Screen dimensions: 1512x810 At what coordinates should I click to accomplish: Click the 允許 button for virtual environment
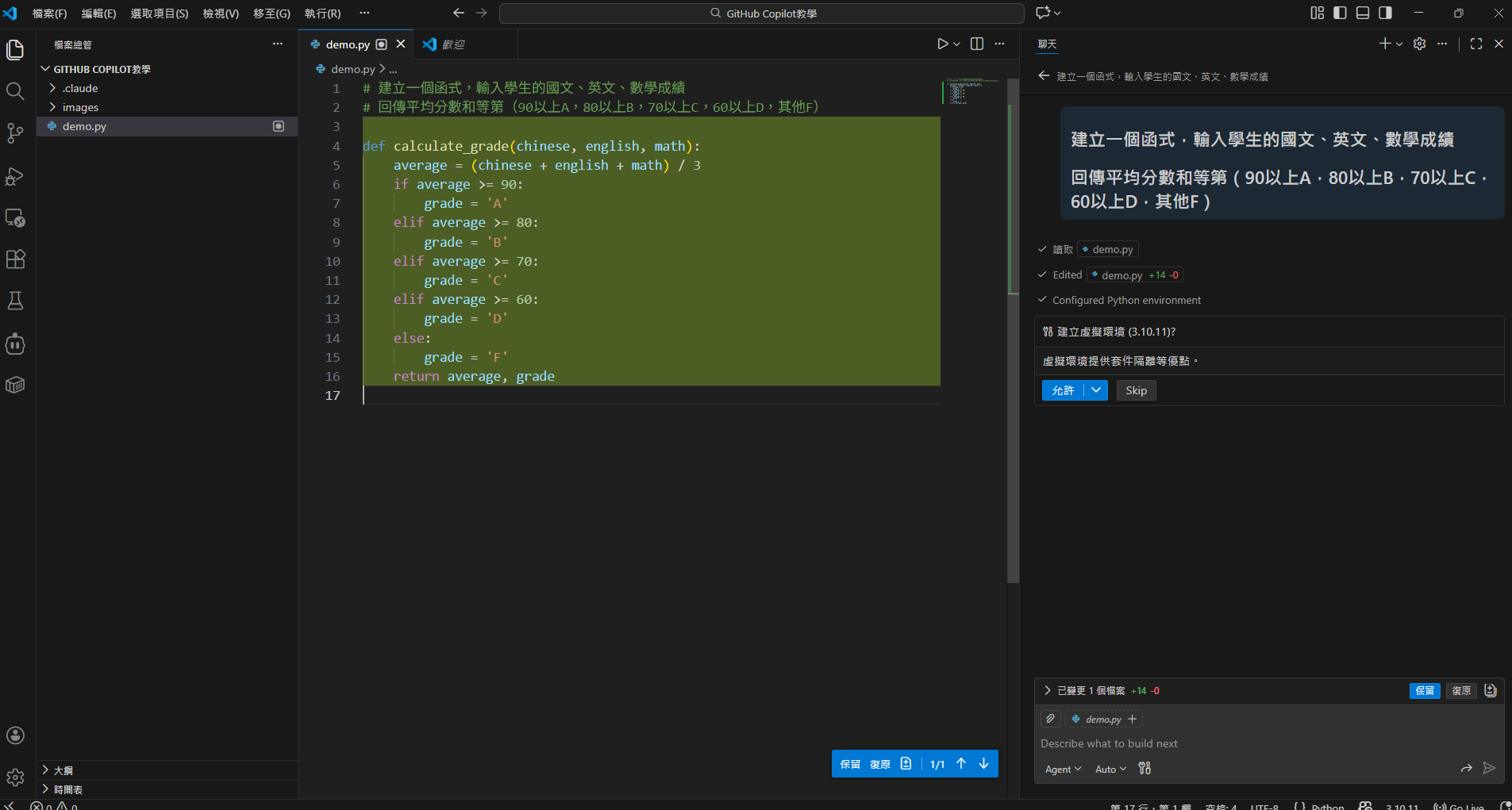tap(1063, 390)
